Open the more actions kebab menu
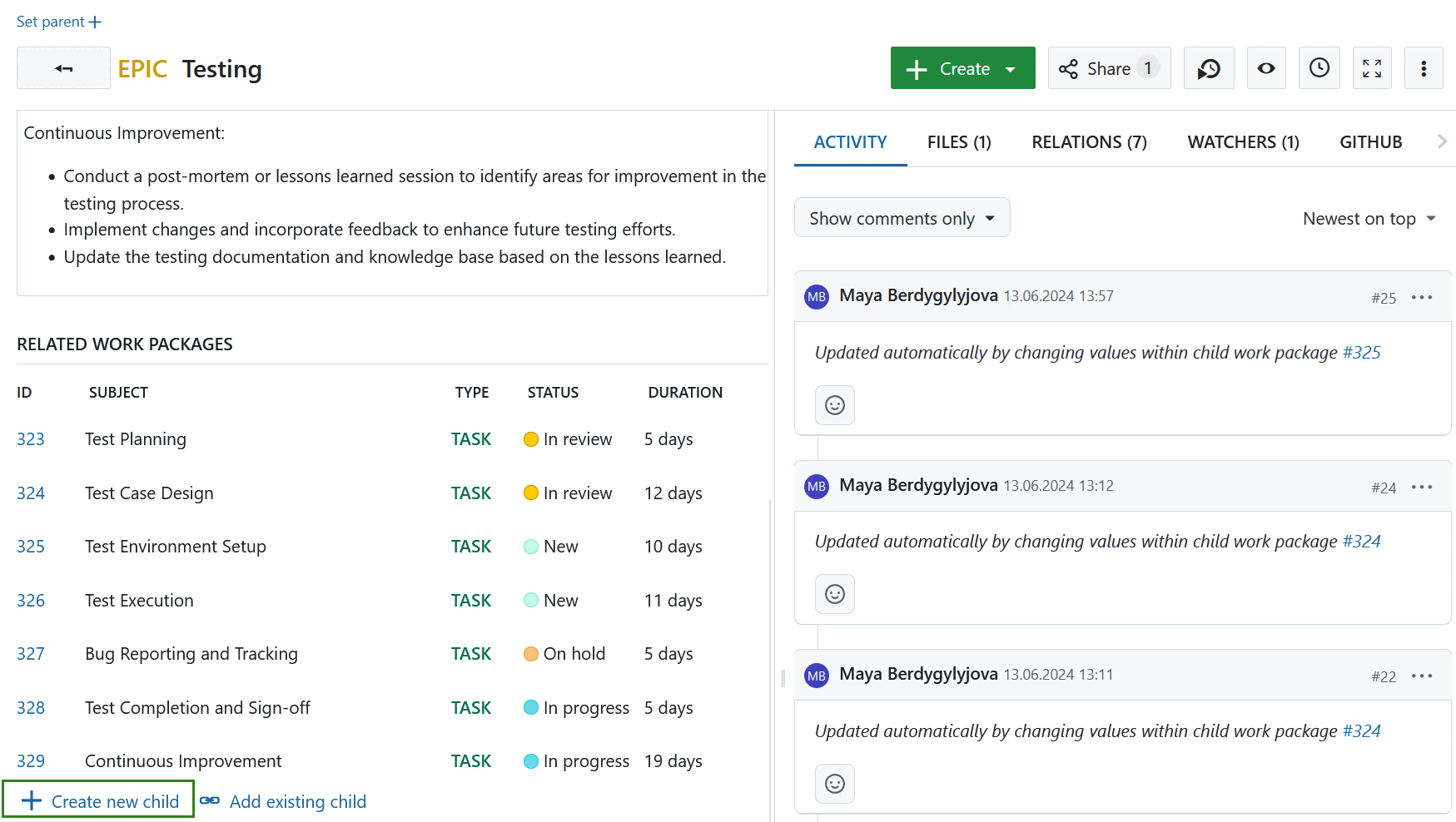Screen dimensions: 1456x822 (1424, 67)
